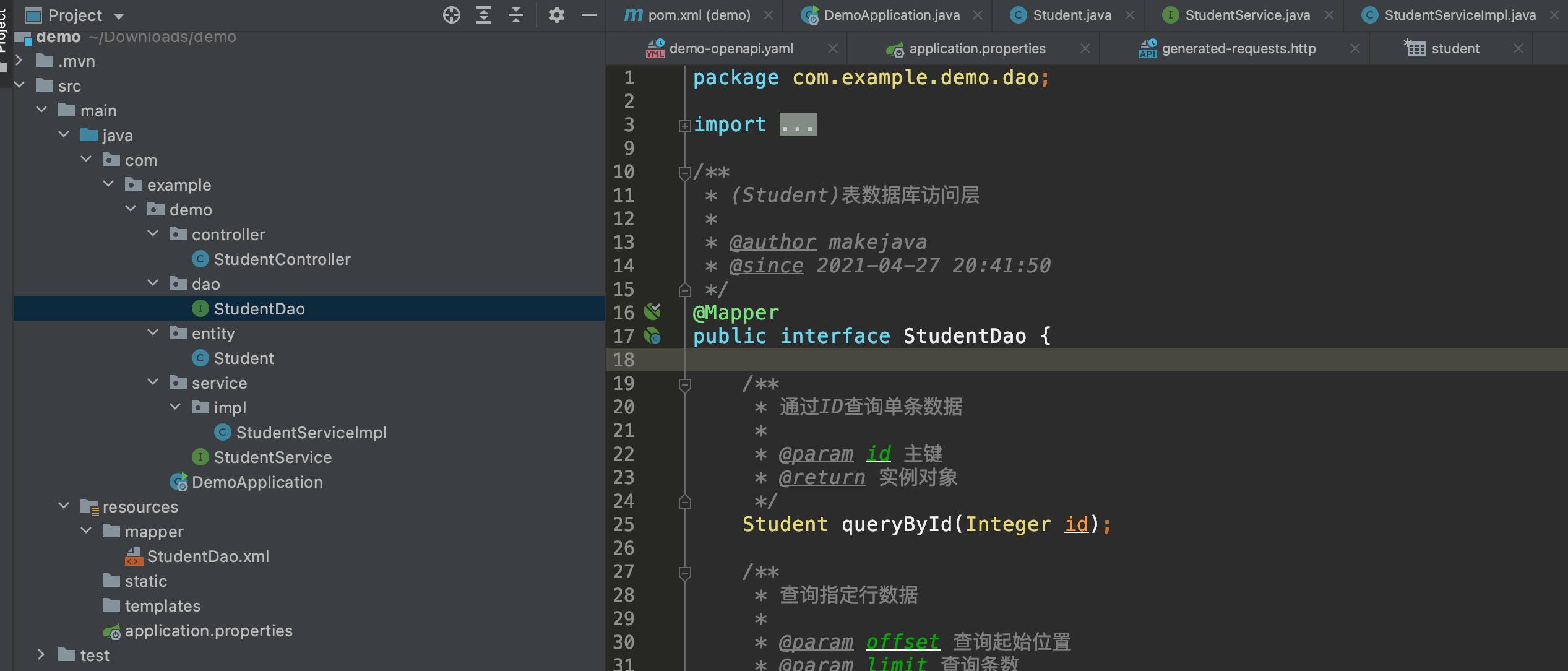Close the pom.xml (demo) tab
The image size is (1568, 671).
(769, 15)
